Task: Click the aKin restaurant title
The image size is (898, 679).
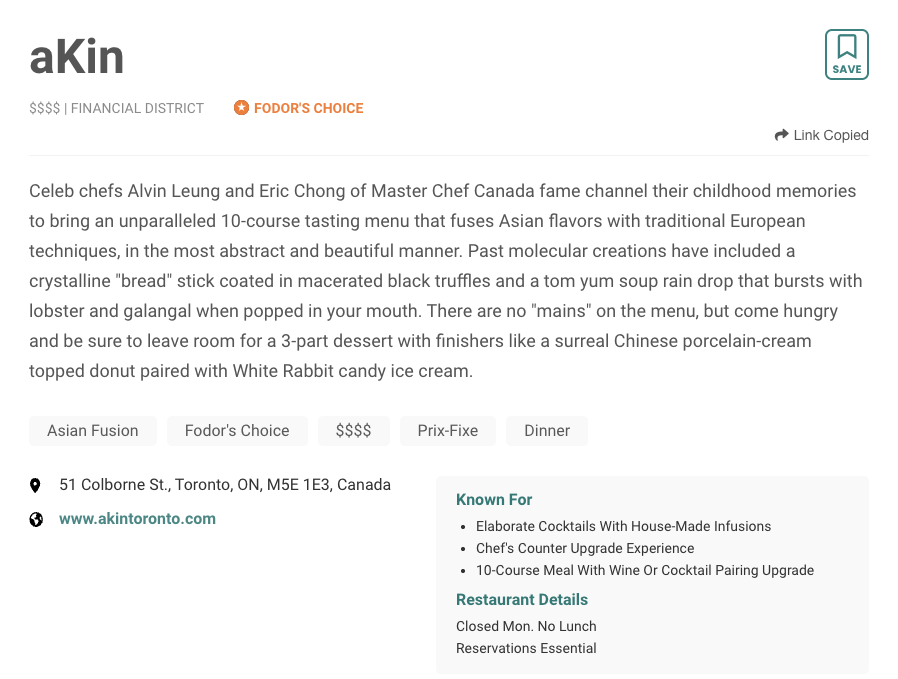Action: (77, 57)
